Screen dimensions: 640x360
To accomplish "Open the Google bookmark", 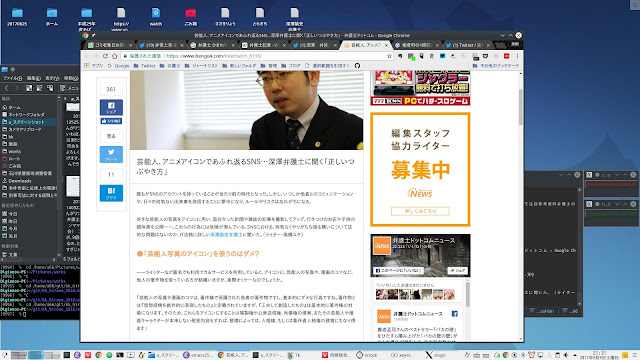I will point(118,65).
